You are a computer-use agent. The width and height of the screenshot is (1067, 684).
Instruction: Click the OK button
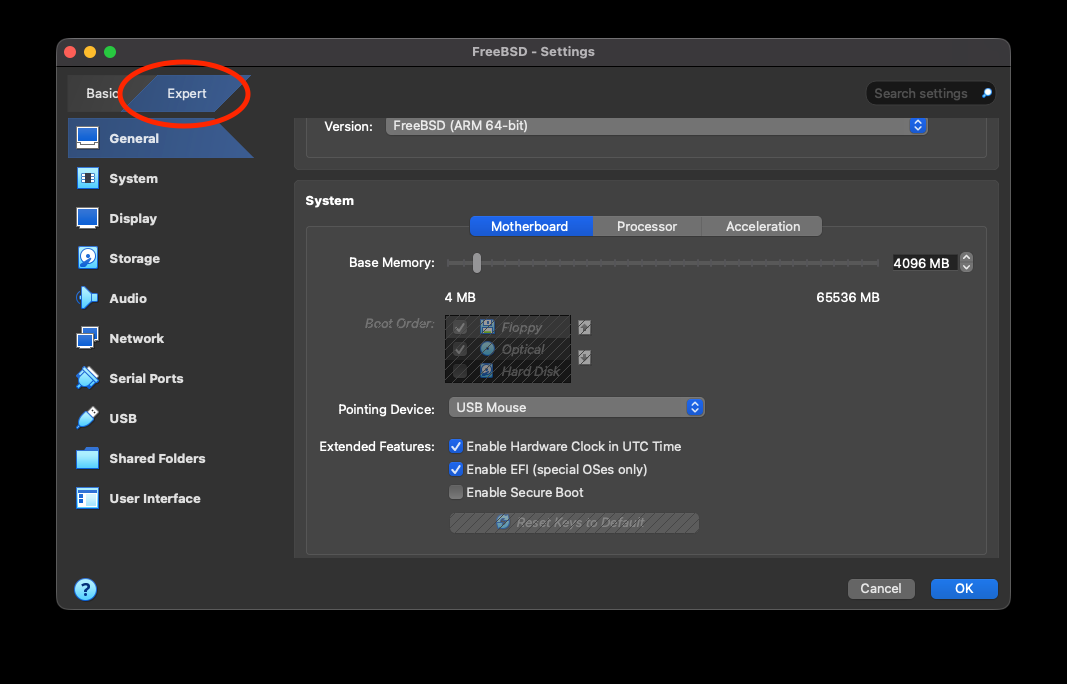(x=964, y=589)
